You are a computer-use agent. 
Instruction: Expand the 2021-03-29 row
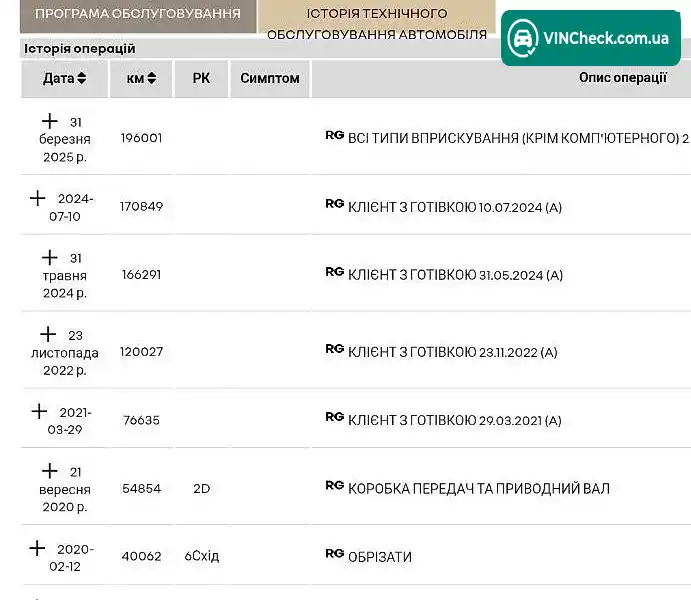[x=39, y=411]
